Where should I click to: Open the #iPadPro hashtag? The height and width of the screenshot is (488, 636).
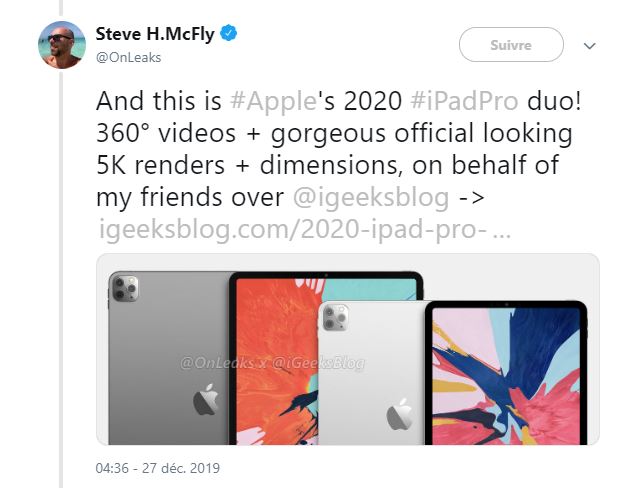pos(464,101)
